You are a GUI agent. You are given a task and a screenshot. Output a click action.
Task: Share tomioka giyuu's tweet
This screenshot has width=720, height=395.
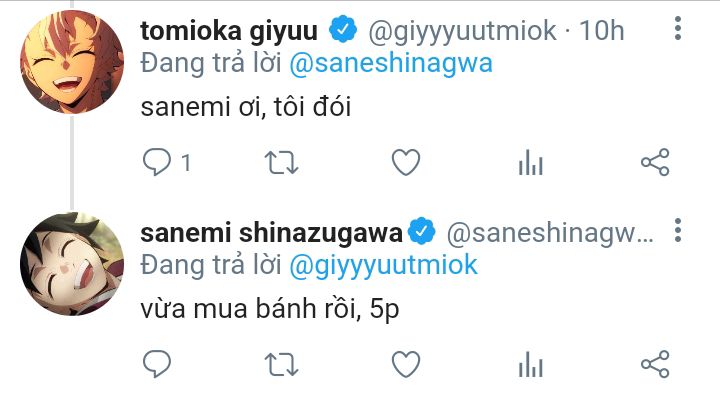pos(655,162)
